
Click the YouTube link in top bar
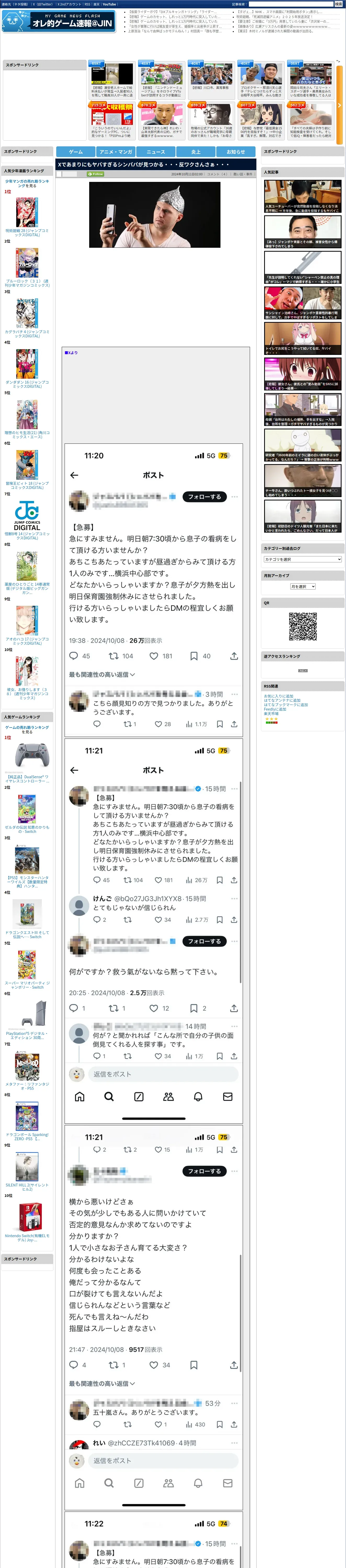(109, 4)
